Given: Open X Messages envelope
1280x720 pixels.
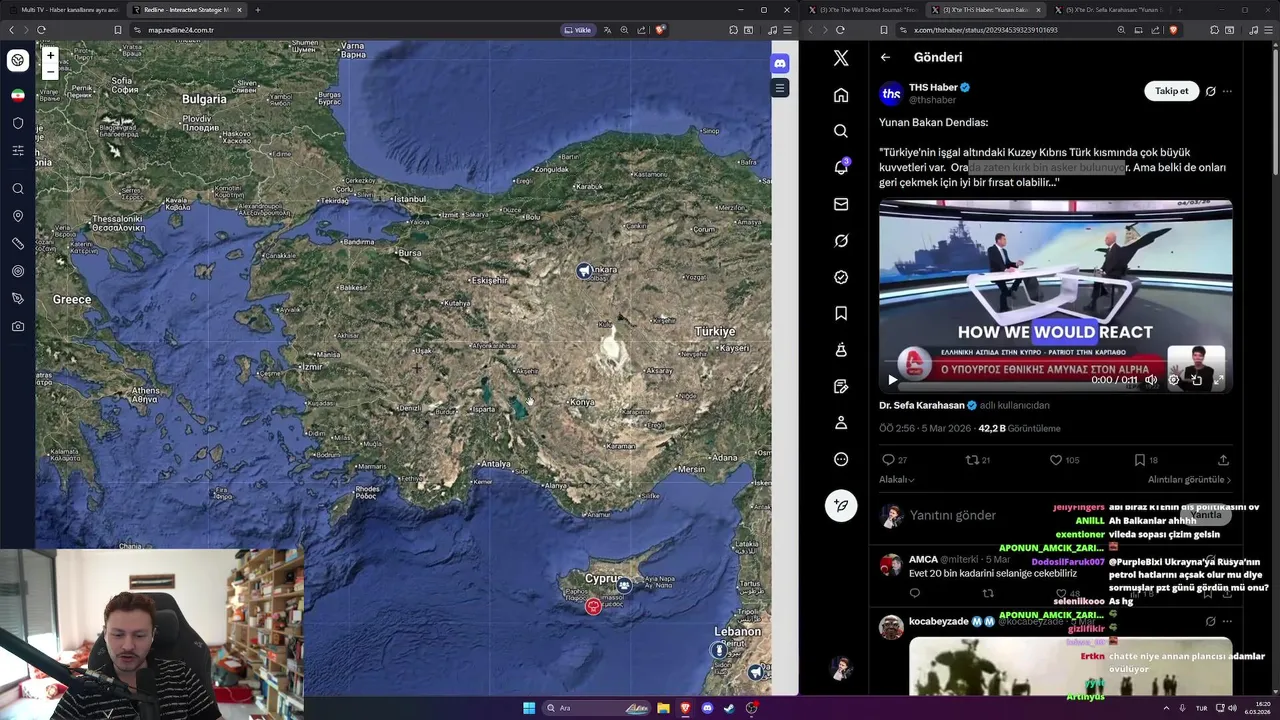Looking at the screenshot, I should coord(841,204).
